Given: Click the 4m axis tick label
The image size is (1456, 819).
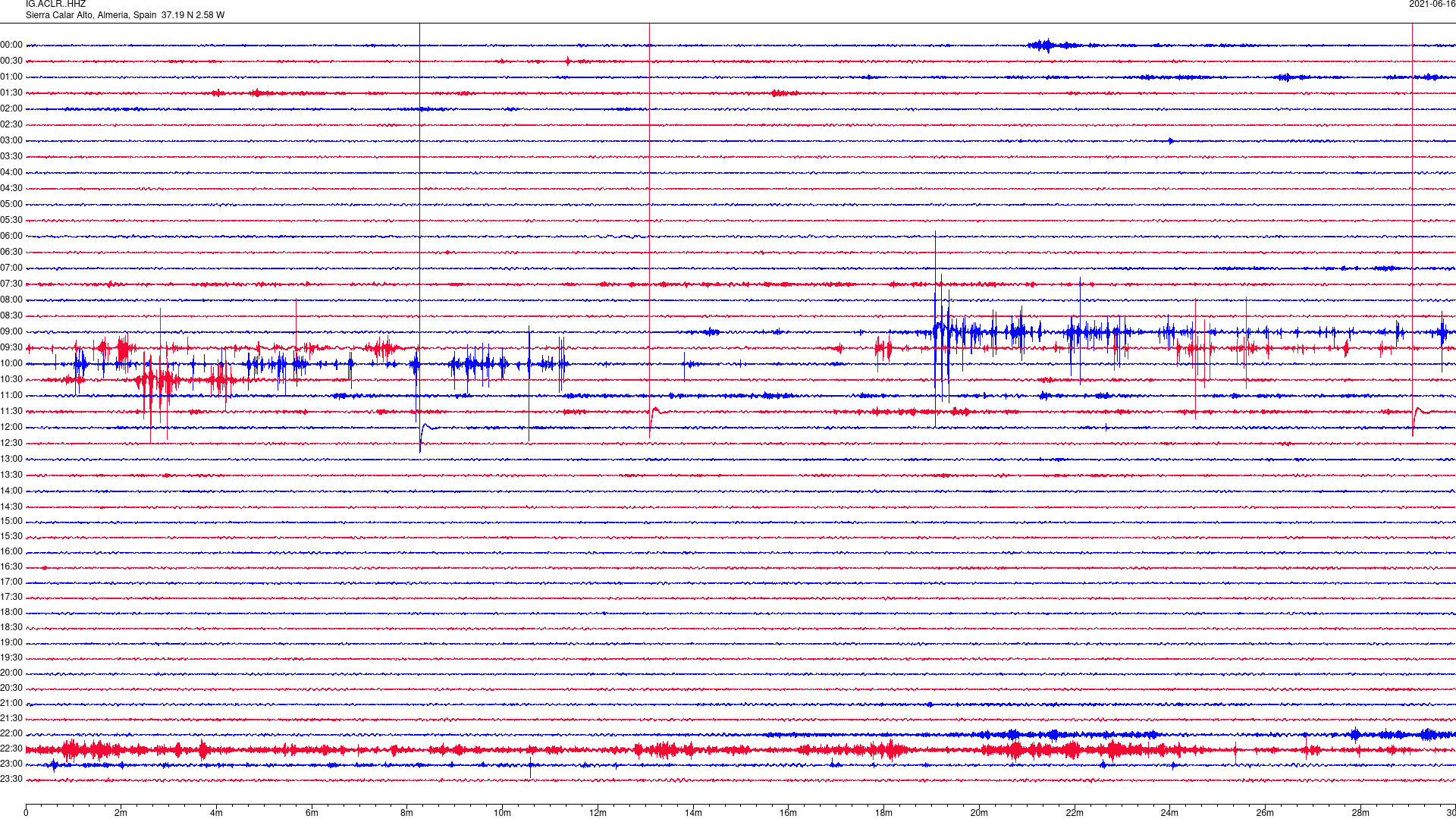Looking at the screenshot, I should pyautogui.click(x=216, y=813).
